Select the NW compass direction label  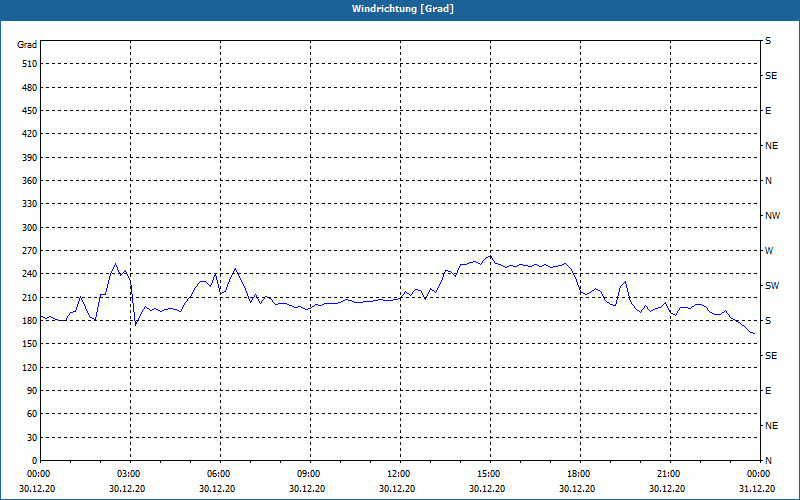point(772,216)
